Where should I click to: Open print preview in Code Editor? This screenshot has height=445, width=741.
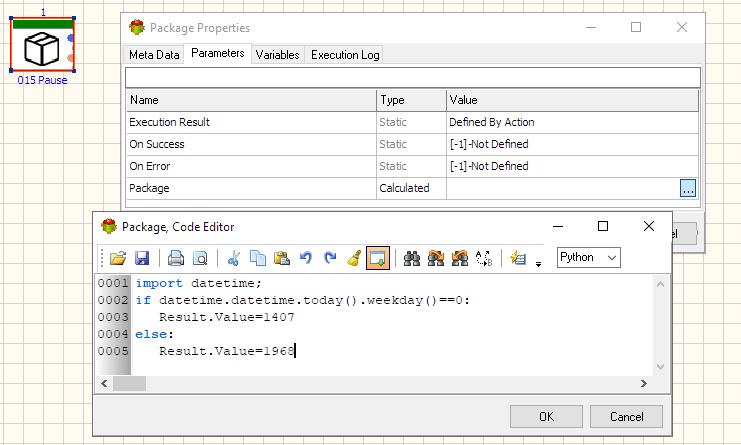coord(200,258)
